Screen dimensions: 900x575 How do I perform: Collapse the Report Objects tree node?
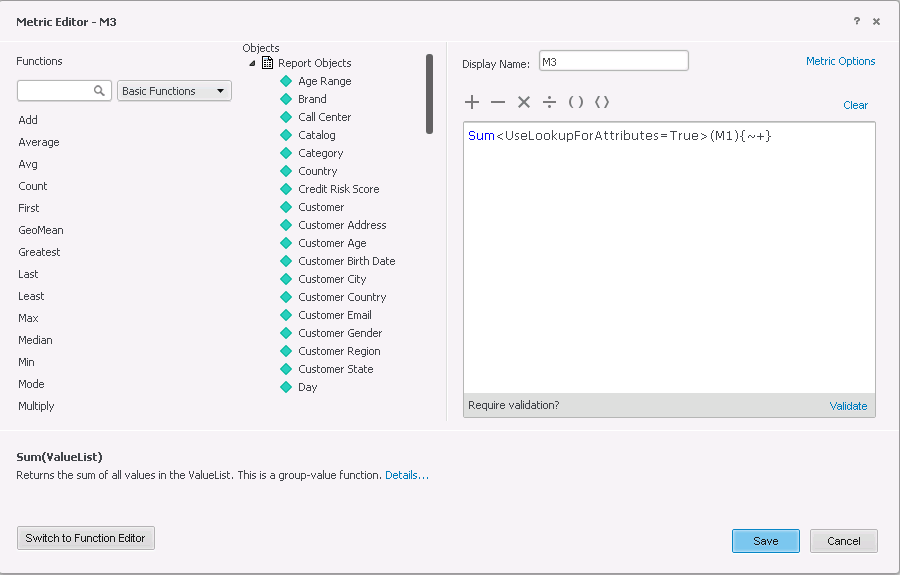click(252, 63)
